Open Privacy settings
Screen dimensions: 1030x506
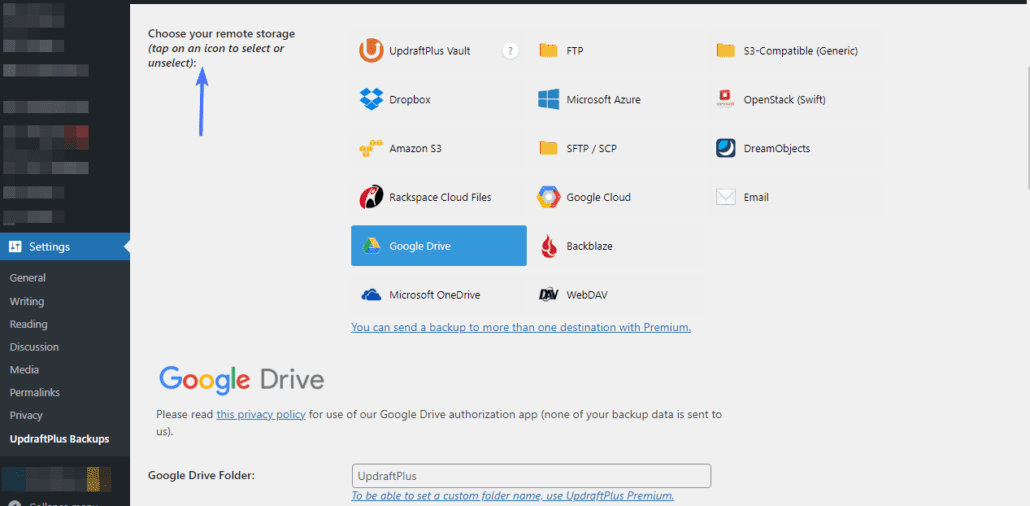point(26,415)
